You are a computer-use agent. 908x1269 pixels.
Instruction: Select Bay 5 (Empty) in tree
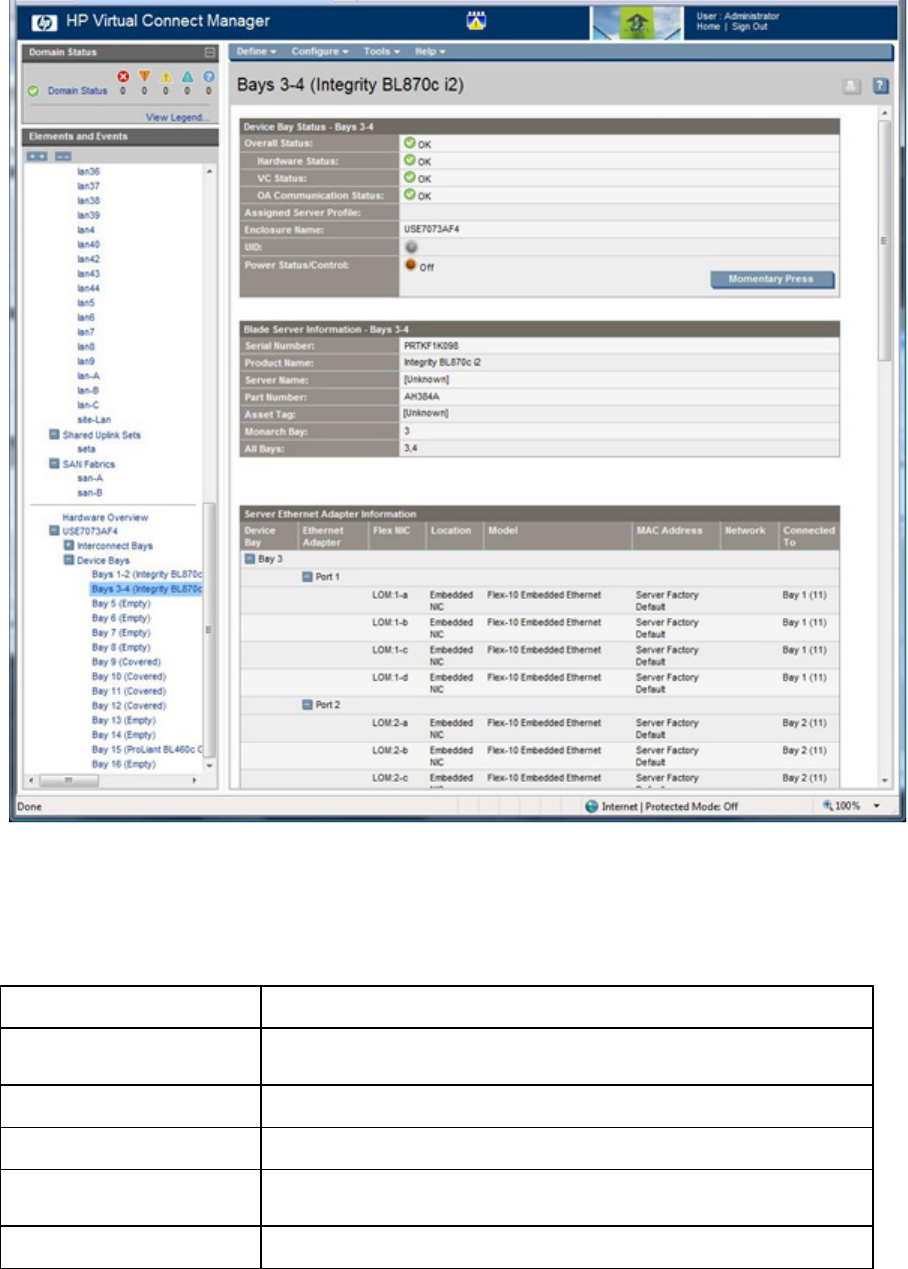click(x=121, y=604)
